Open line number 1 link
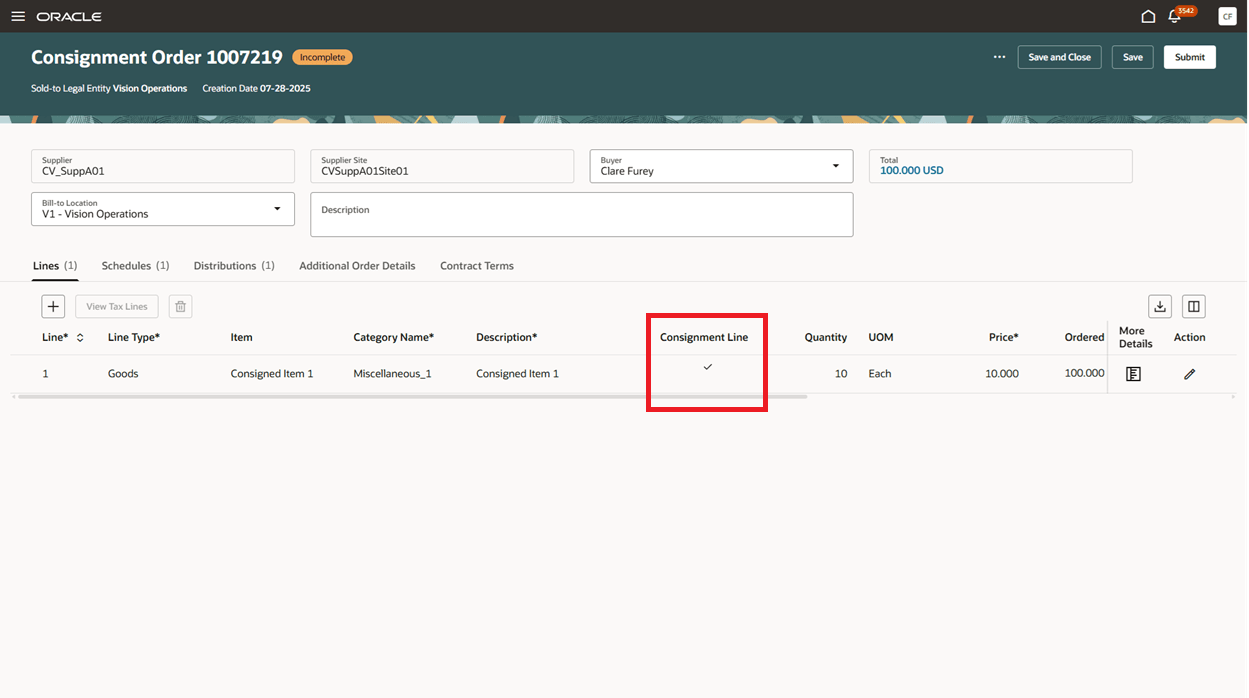1249x698 pixels. pyautogui.click(x=45, y=374)
